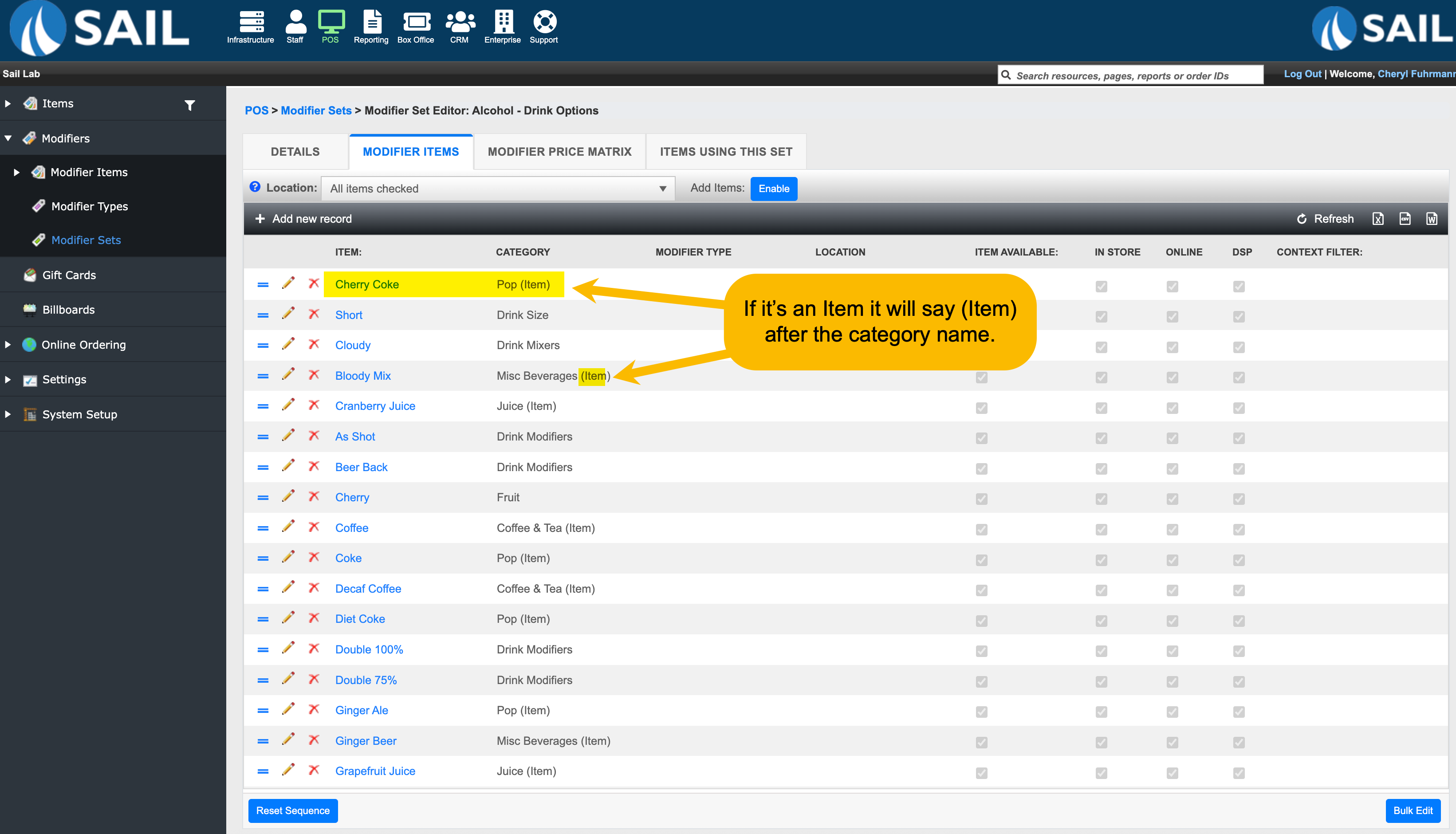Image resolution: width=1456 pixels, height=834 pixels.
Task: Click the filter funnel icon beside Items
Action: 189,105
